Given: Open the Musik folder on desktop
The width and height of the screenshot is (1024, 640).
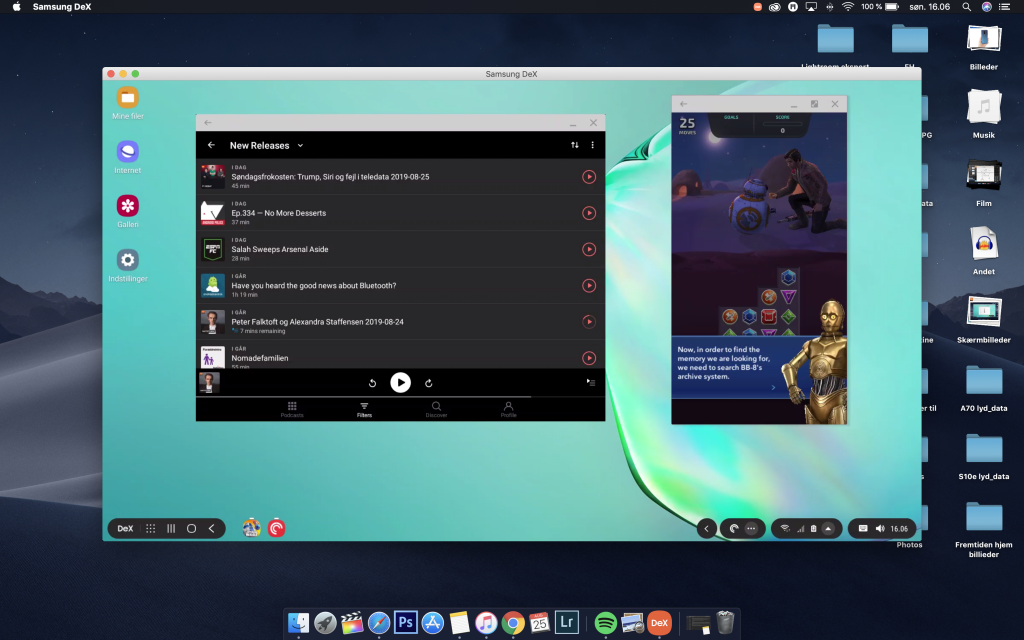Looking at the screenshot, I should coord(984,114).
